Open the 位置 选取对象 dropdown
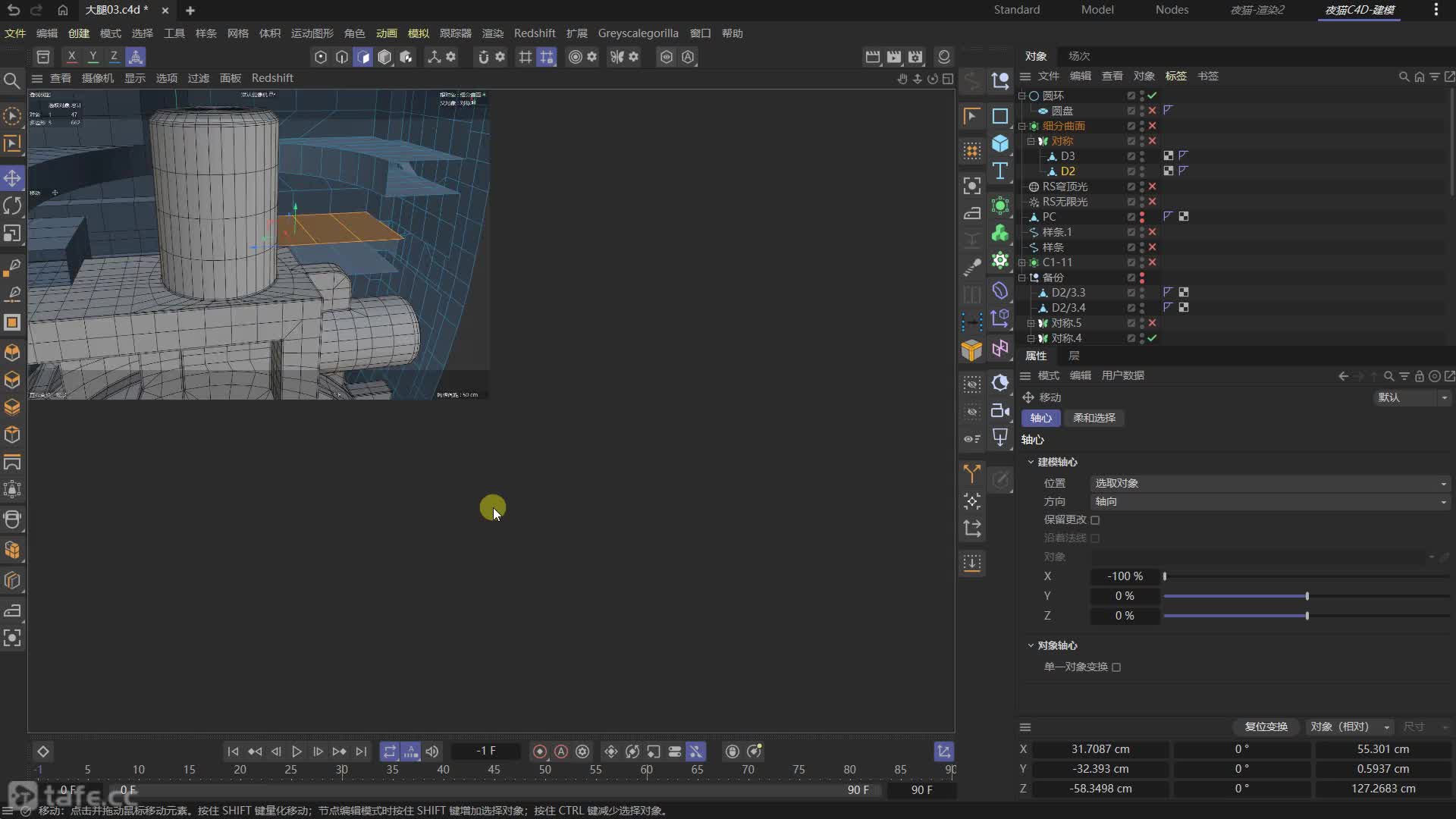This screenshot has height=819, width=1456. [1269, 484]
